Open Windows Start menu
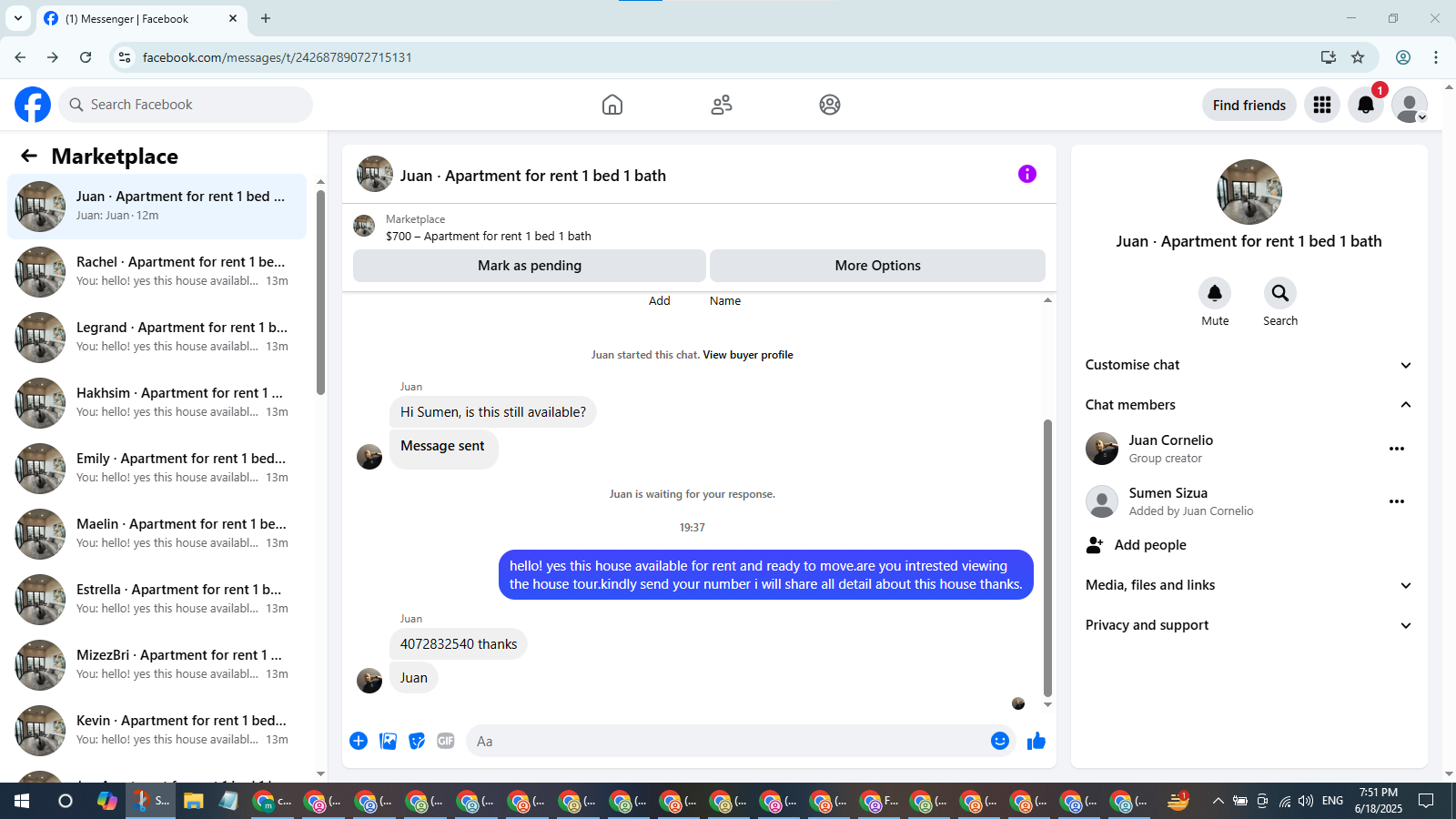1456x819 pixels. [x=22, y=801]
